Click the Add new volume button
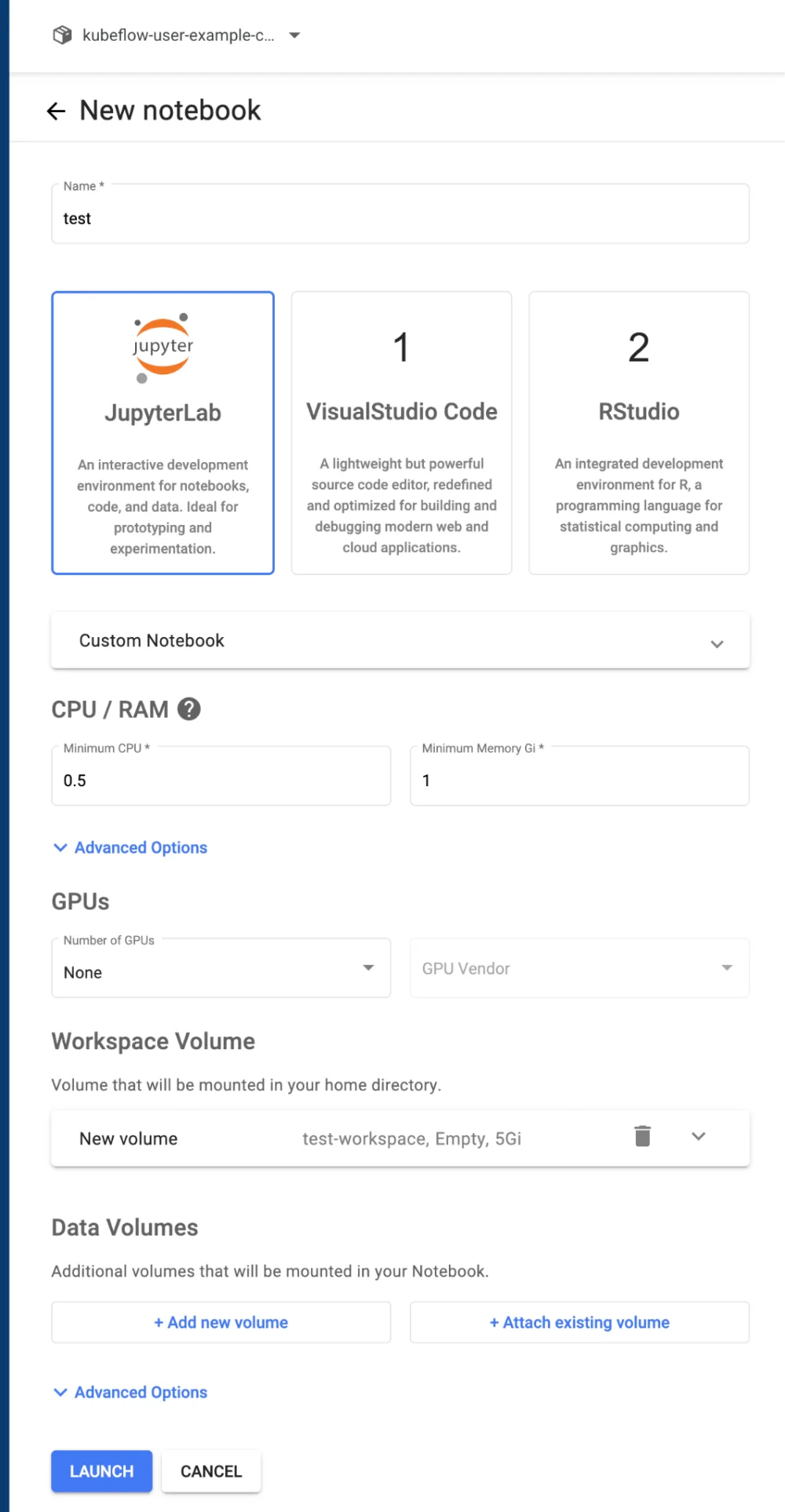 221,1323
